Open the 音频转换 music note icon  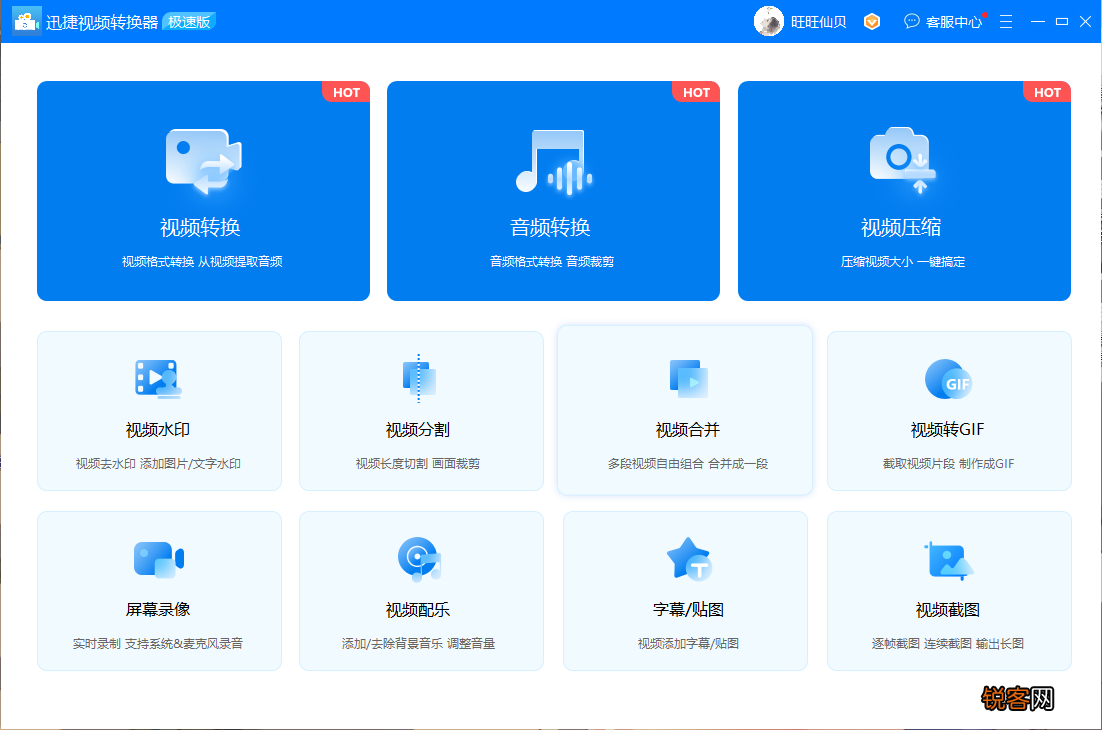[x=553, y=161]
